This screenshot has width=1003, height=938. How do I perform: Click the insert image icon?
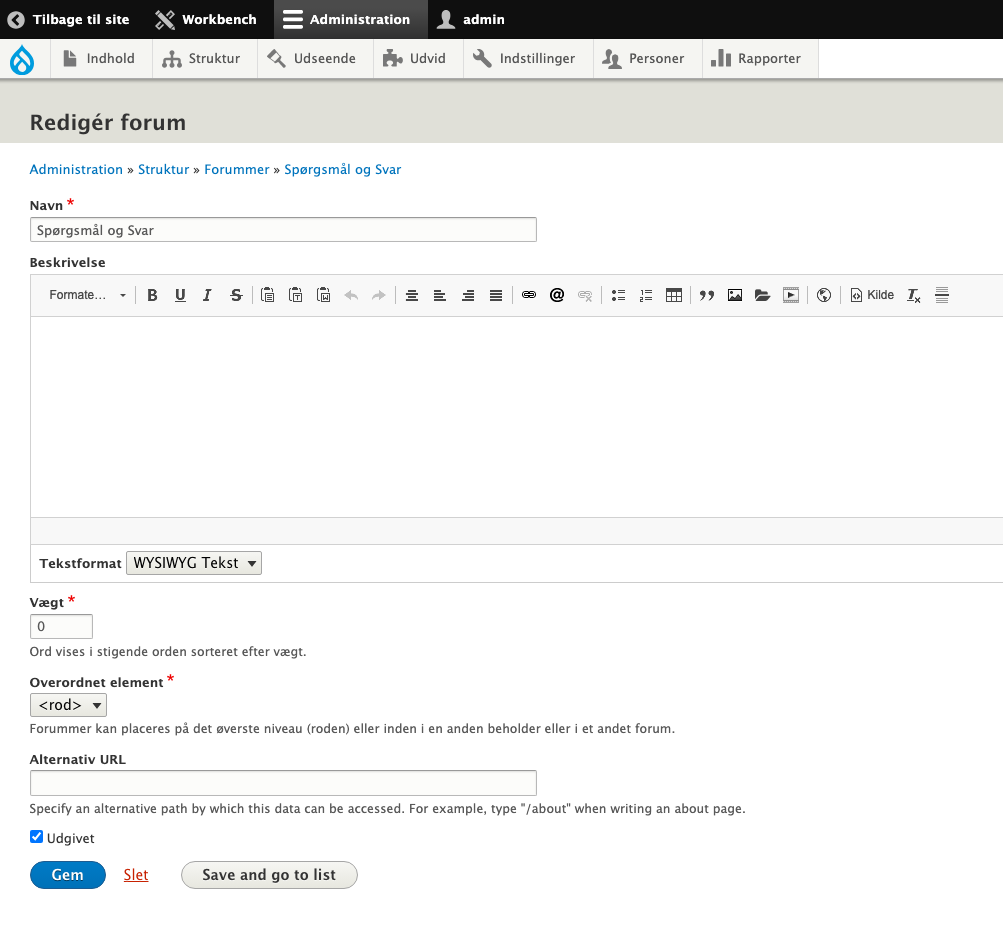click(x=735, y=295)
